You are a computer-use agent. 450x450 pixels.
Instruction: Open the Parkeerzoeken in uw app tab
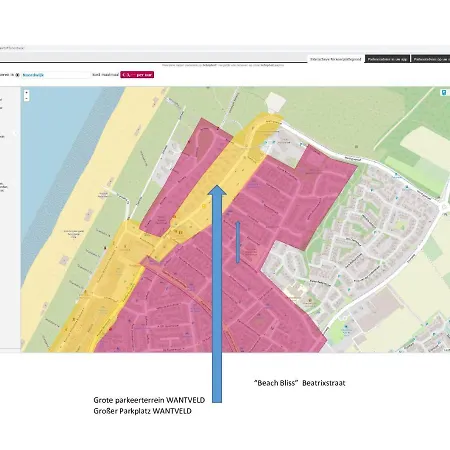click(x=387, y=59)
